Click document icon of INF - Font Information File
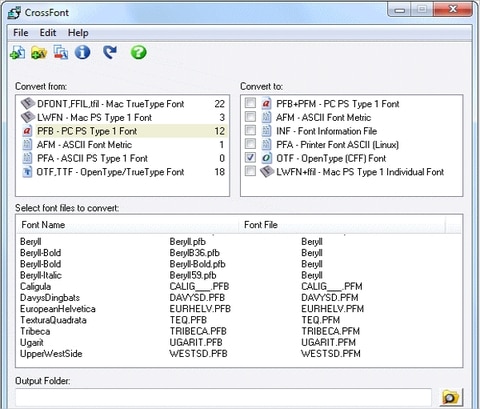 coord(266,131)
